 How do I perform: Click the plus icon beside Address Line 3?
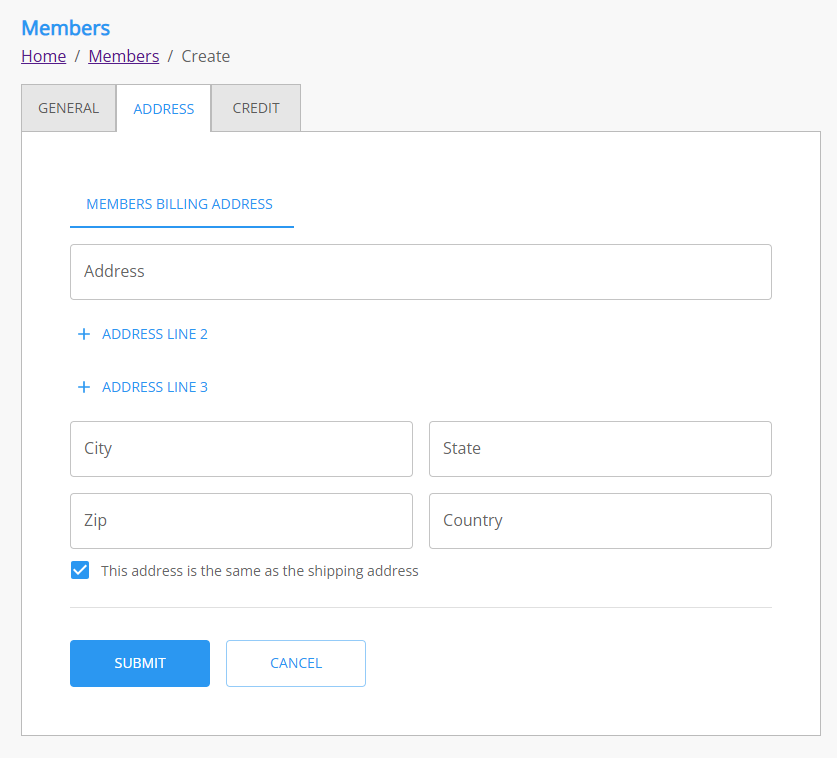84,388
